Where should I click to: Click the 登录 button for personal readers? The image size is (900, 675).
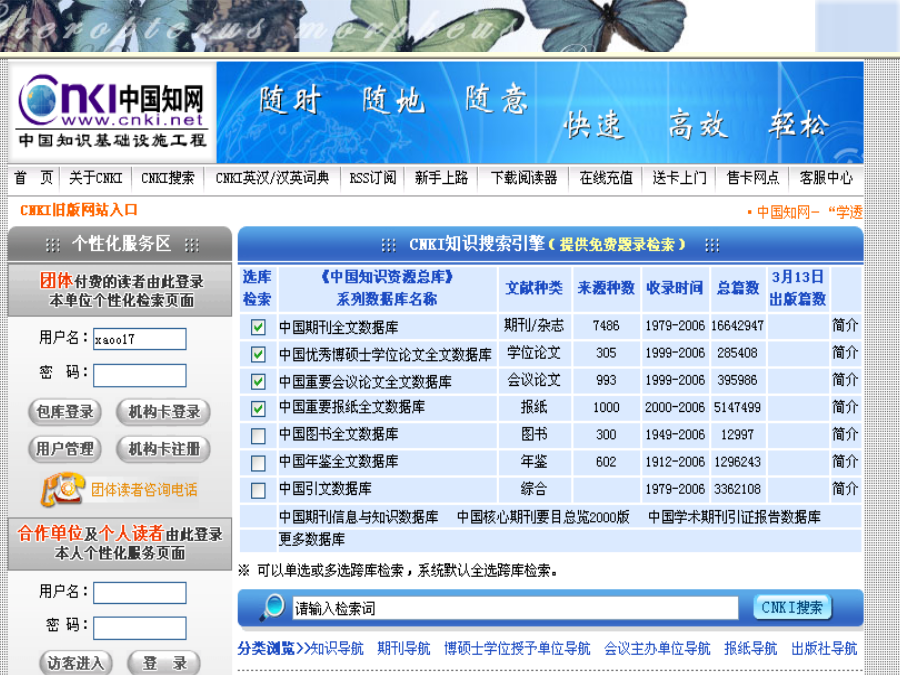click(x=164, y=663)
